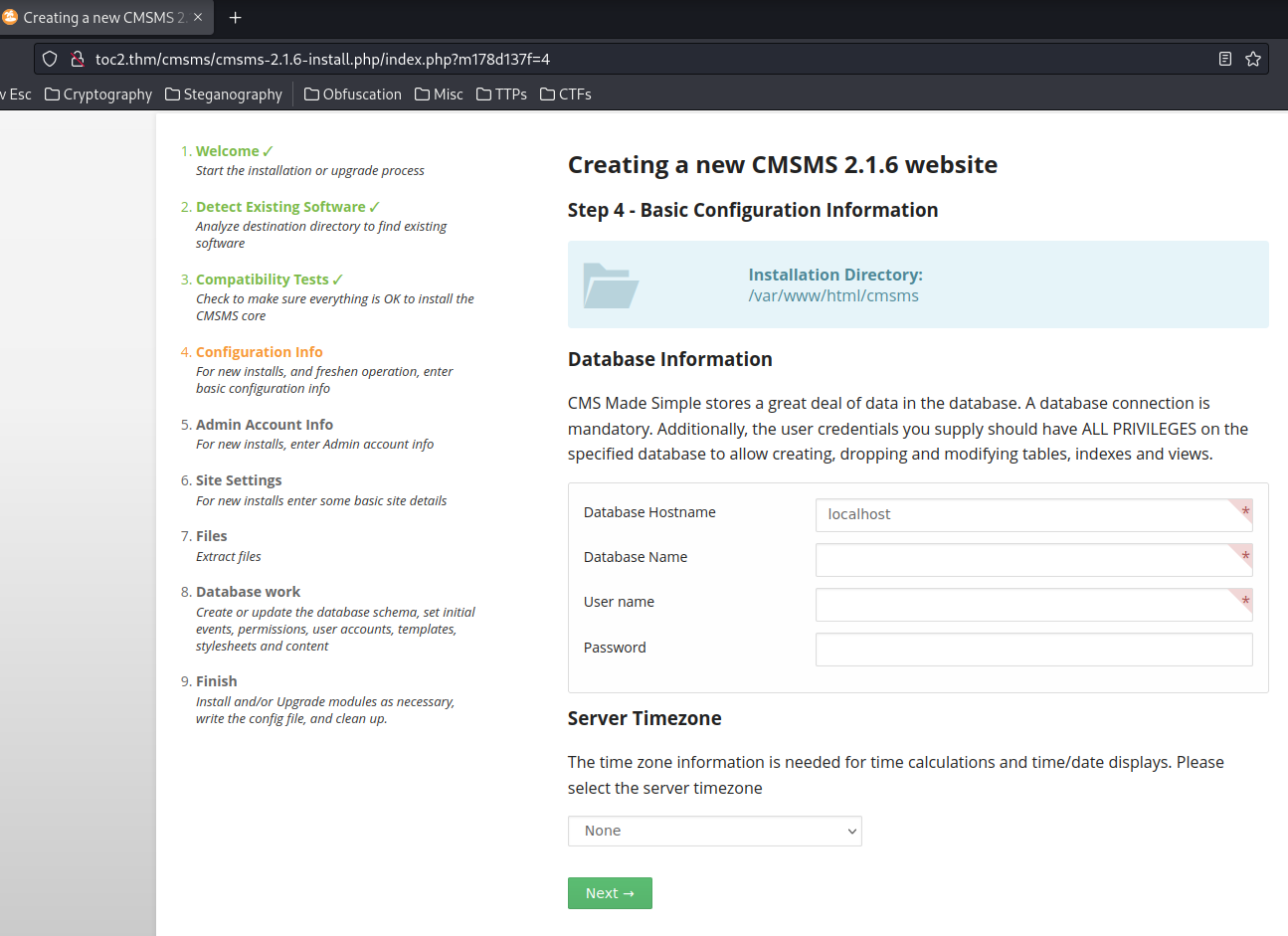The width and height of the screenshot is (1288, 936).
Task: Click the 'Database Name' label
Action: (636, 557)
